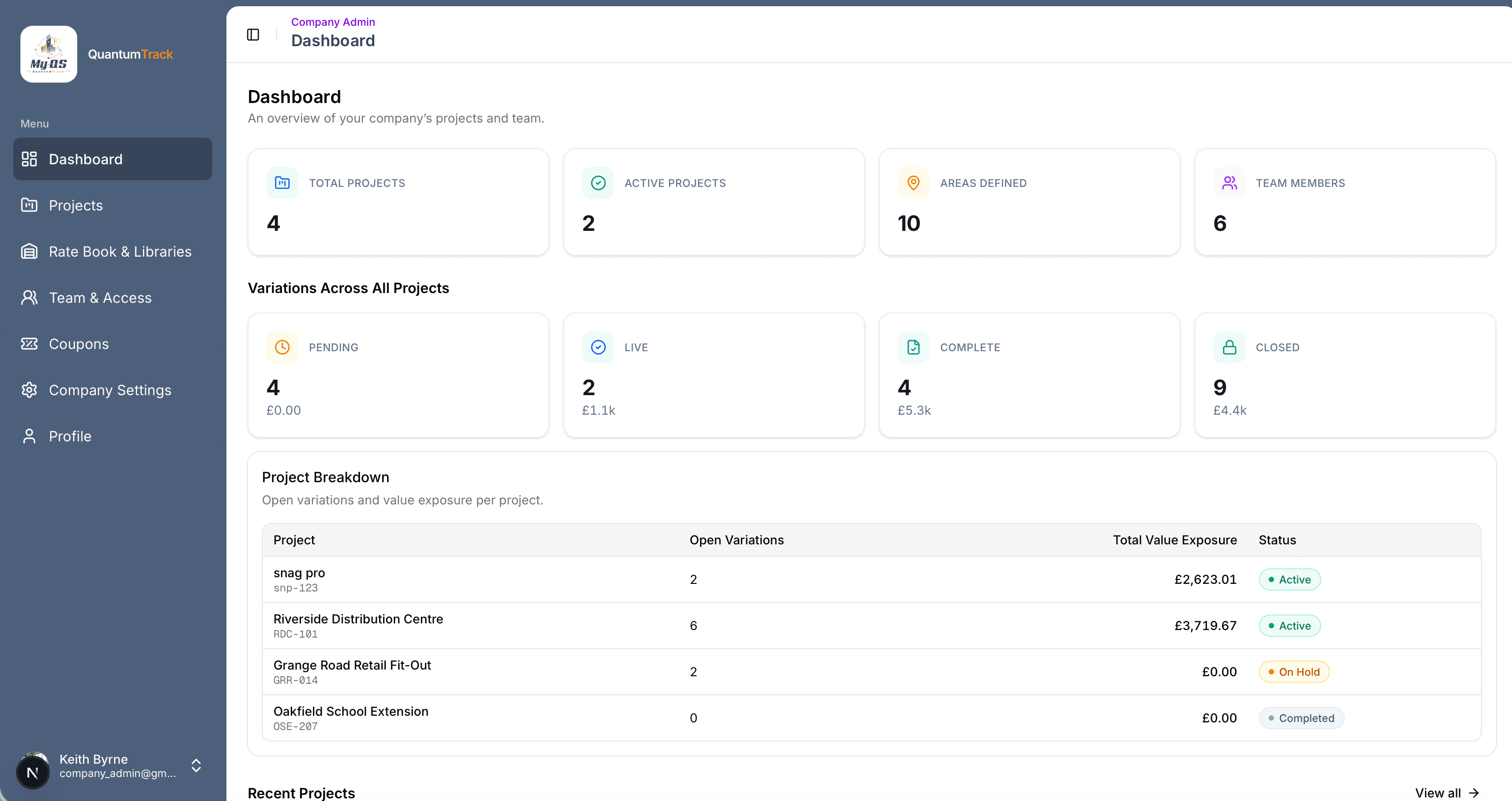
Task: Click the Active Projects checkmark icon
Action: pos(598,183)
